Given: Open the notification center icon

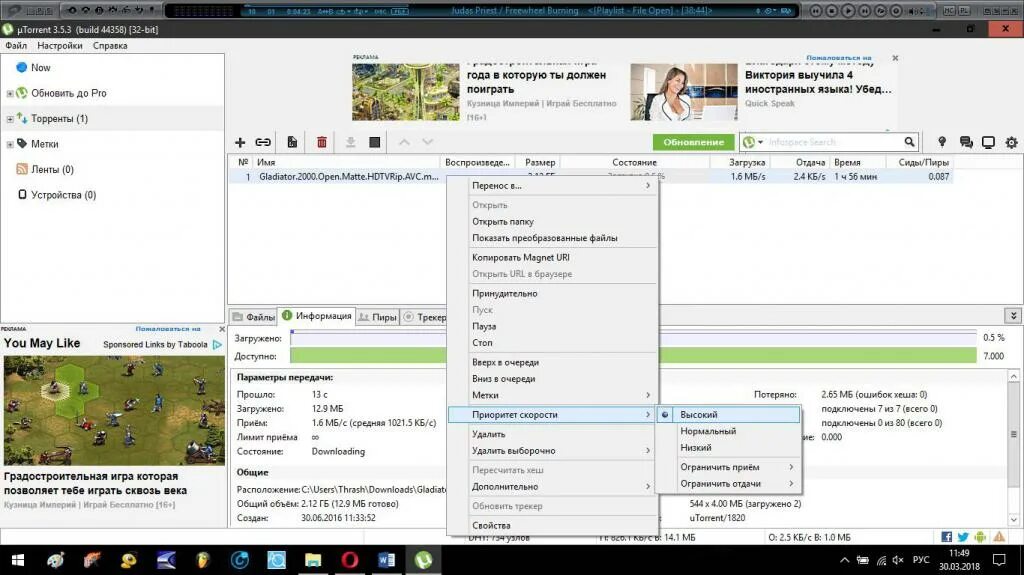Looking at the screenshot, I should (x=999, y=560).
